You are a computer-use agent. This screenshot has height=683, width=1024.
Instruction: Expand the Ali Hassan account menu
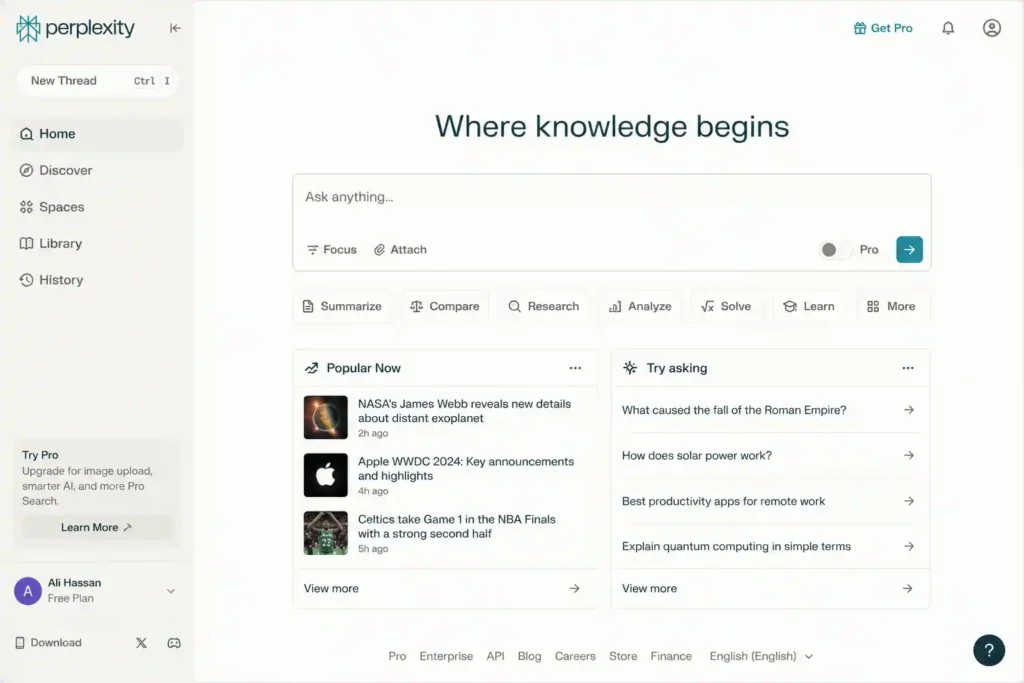pyautogui.click(x=170, y=591)
